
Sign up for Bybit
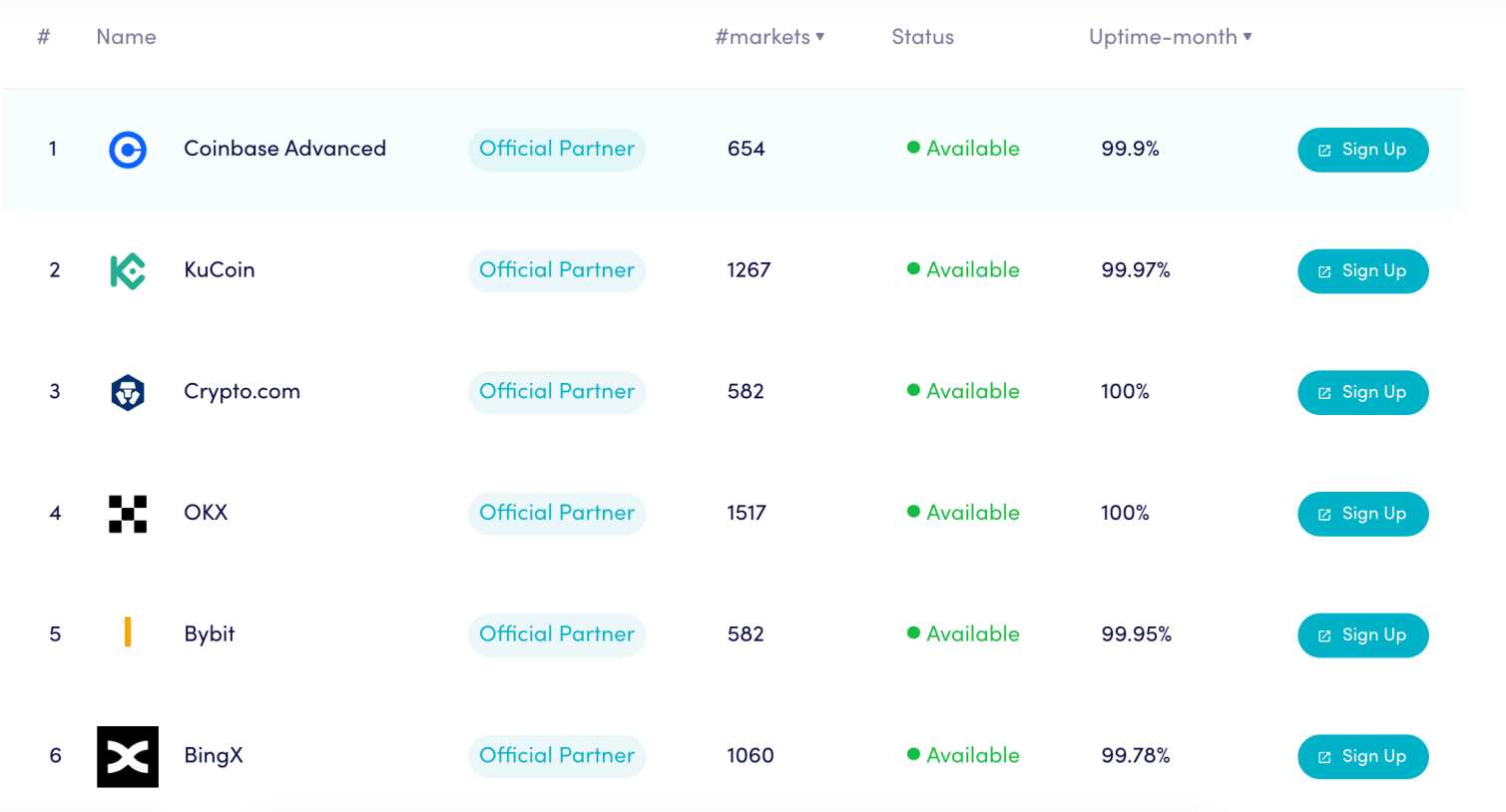(x=1363, y=635)
